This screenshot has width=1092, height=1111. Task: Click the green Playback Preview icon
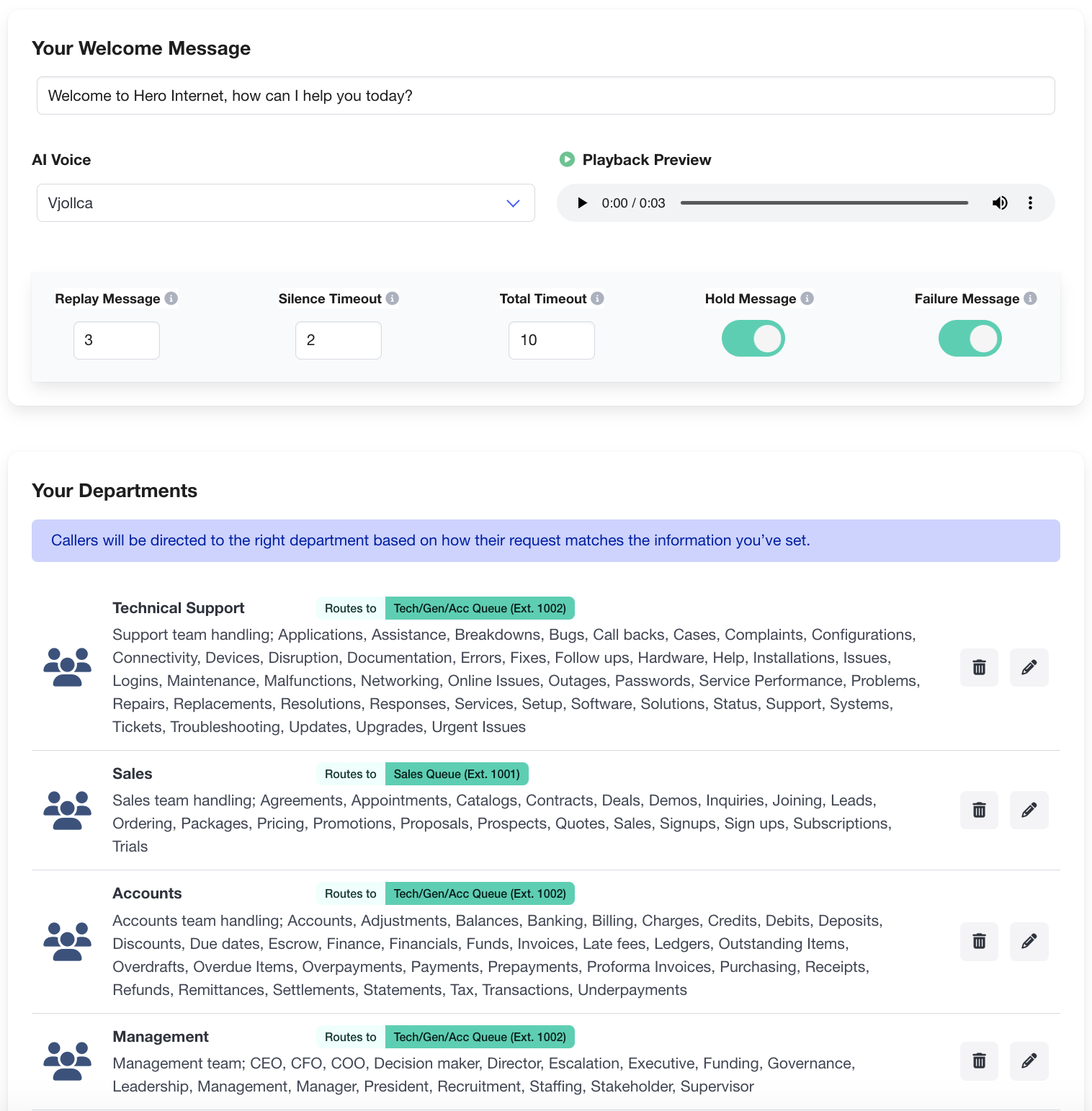pos(568,159)
